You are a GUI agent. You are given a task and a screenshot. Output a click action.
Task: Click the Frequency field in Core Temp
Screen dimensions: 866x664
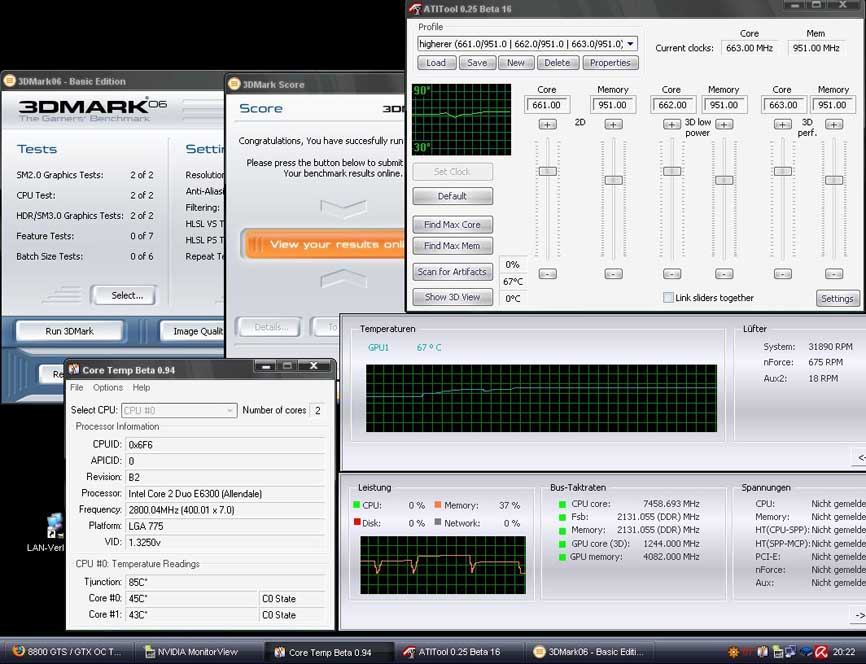coord(225,510)
